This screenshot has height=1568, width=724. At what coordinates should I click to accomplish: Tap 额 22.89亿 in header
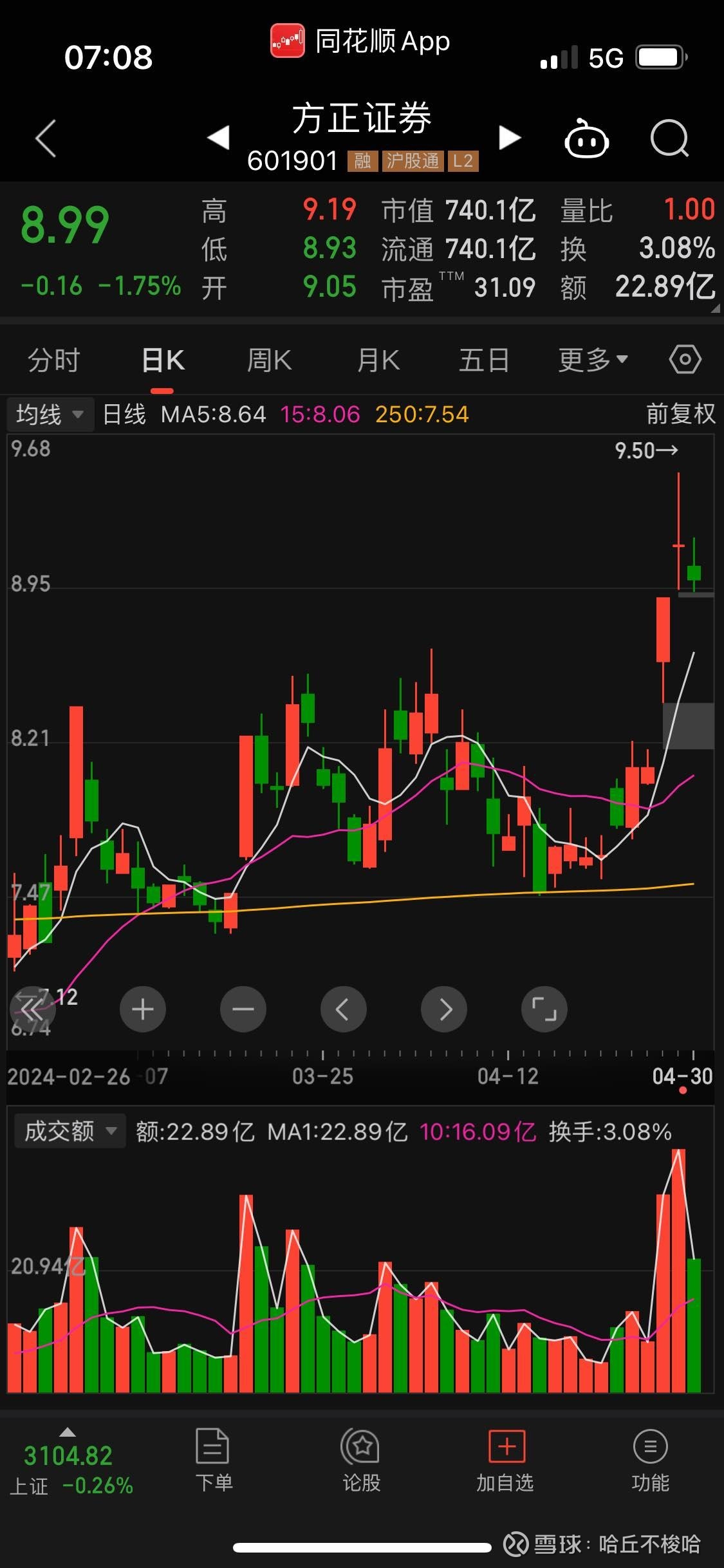665,287
